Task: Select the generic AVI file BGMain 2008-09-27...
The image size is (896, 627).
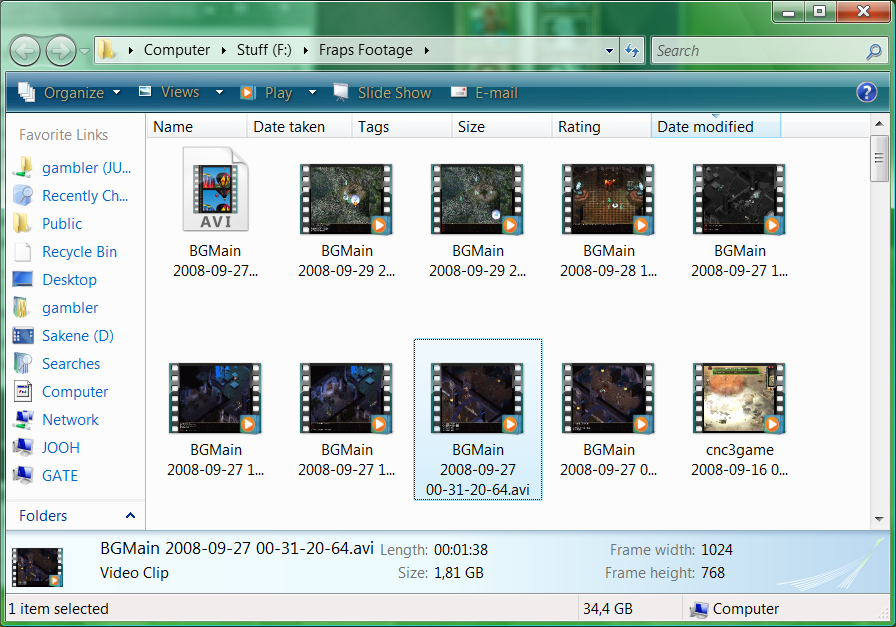Action: 215,190
